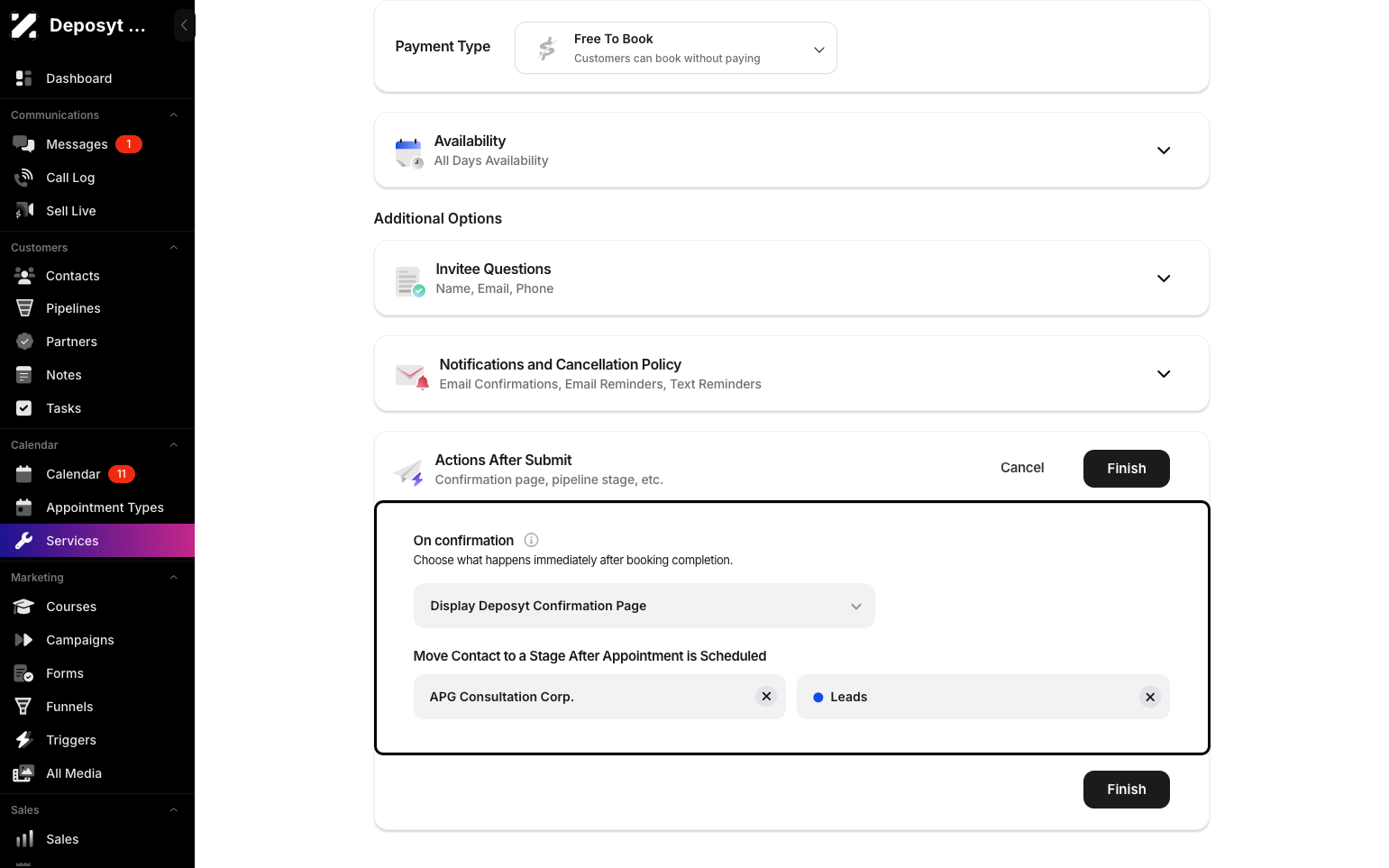Collapse the sidebar with the arrow button
The height and width of the screenshot is (868, 1389).
coord(184,25)
